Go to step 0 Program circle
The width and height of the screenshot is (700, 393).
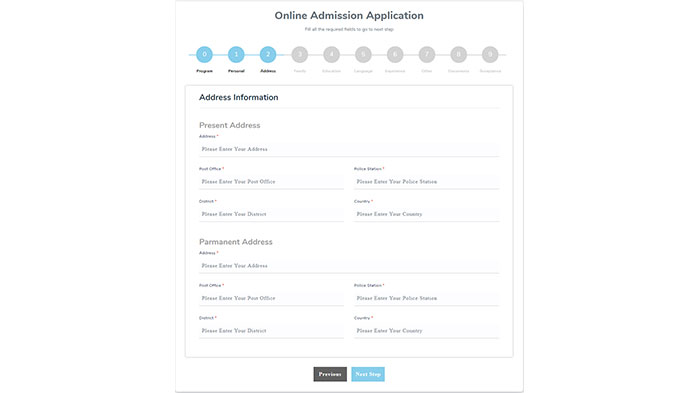coord(204,54)
